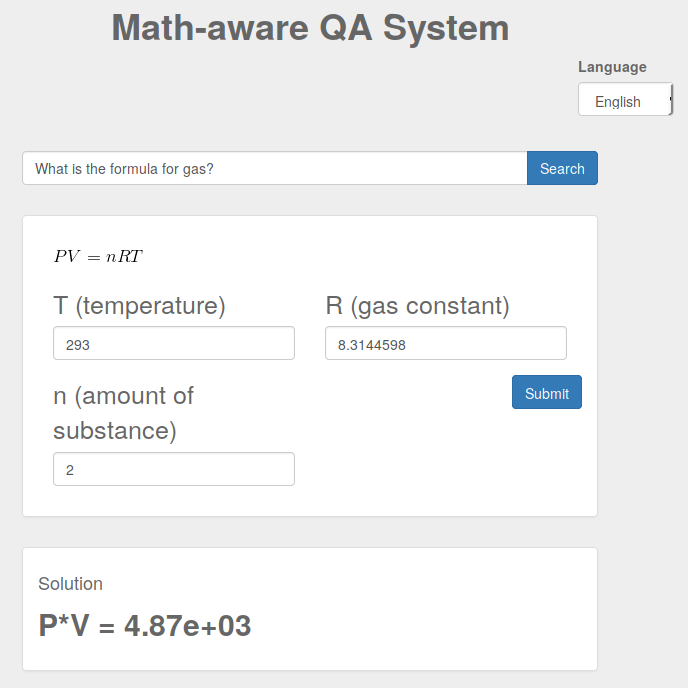This screenshot has height=688, width=688.
Task: Click the Solution heading
Action: pos(70,584)
